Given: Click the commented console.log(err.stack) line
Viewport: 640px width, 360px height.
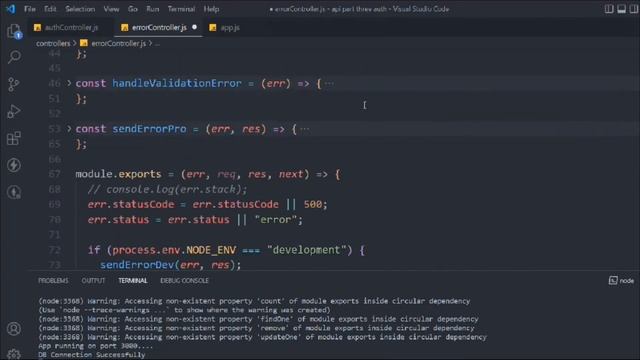Looking at the screenshot, I should (x=167, y=189).
